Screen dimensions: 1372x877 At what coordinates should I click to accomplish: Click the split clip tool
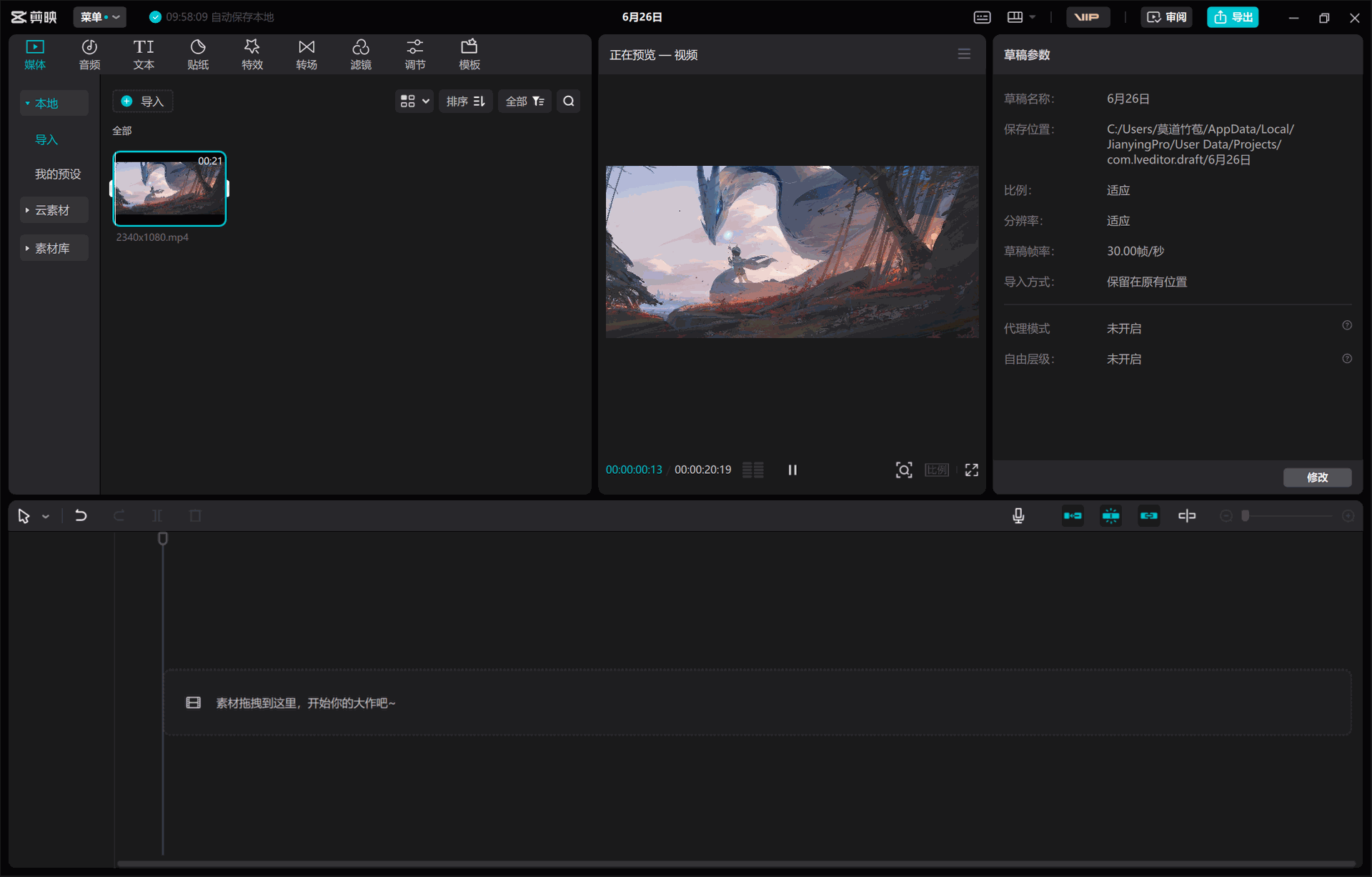(x=157, y=516)
